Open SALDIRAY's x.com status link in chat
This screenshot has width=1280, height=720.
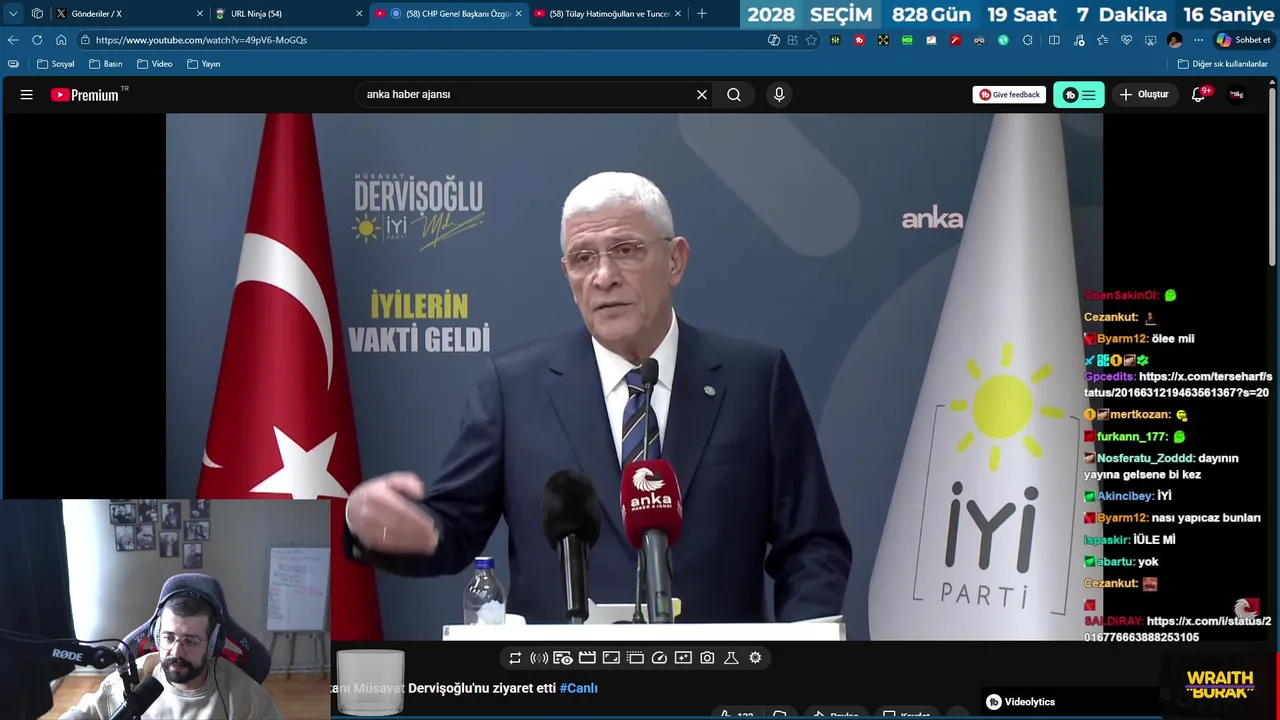1178,629
